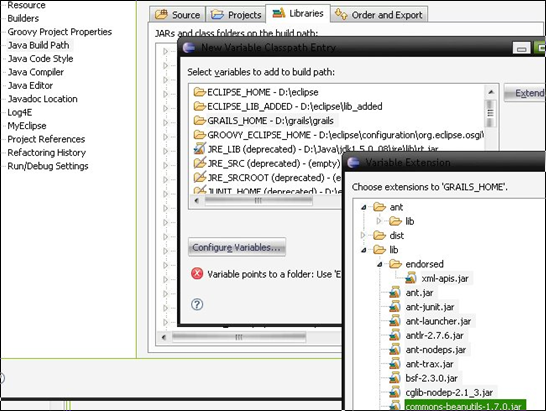546x411 pixels.
Task: Click variables list vertical scrollbar up arrow
Action: 491,92
